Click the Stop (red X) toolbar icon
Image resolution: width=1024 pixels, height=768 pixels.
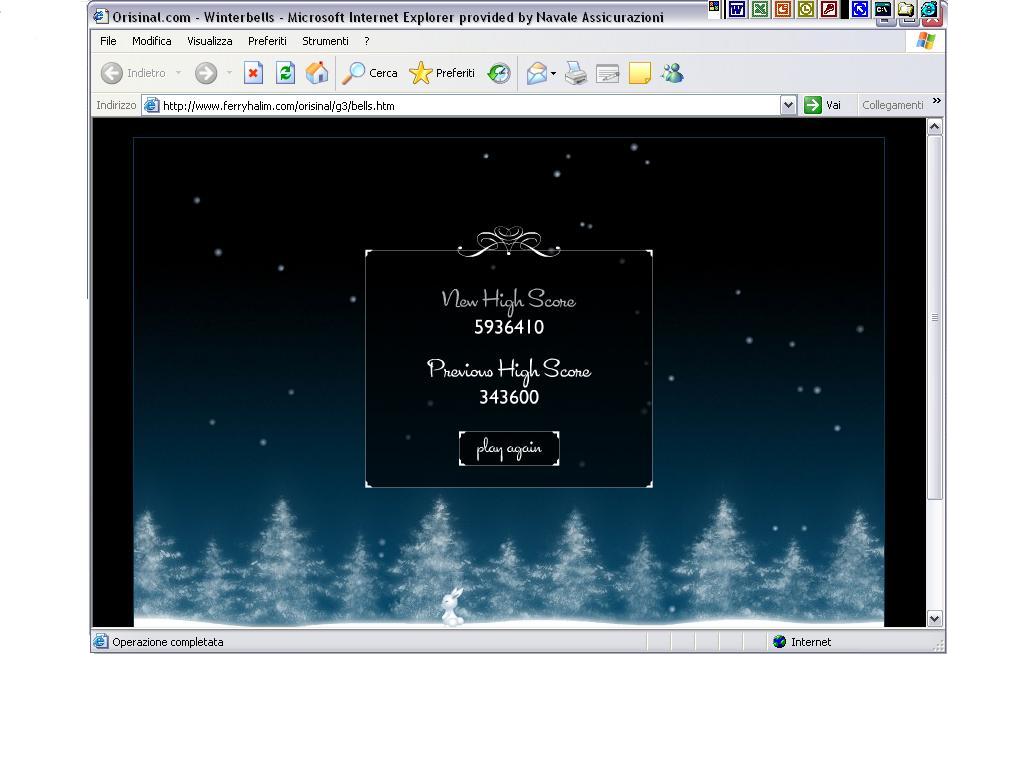coord(253,72)
